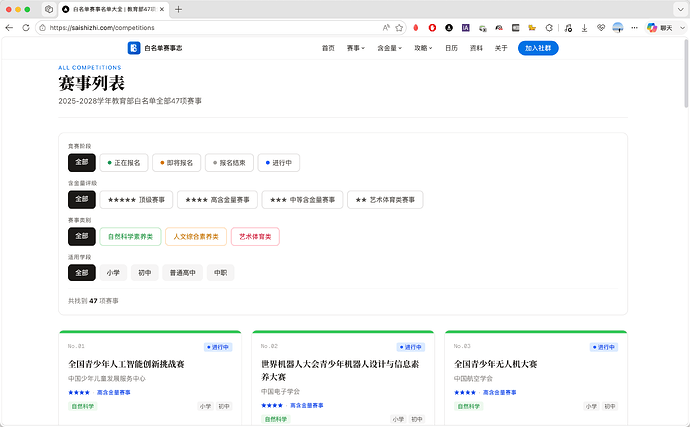690x427 pixels.
Task: Filter by two-star 艺术体育类赛事
Action: (x=385, y=199)
